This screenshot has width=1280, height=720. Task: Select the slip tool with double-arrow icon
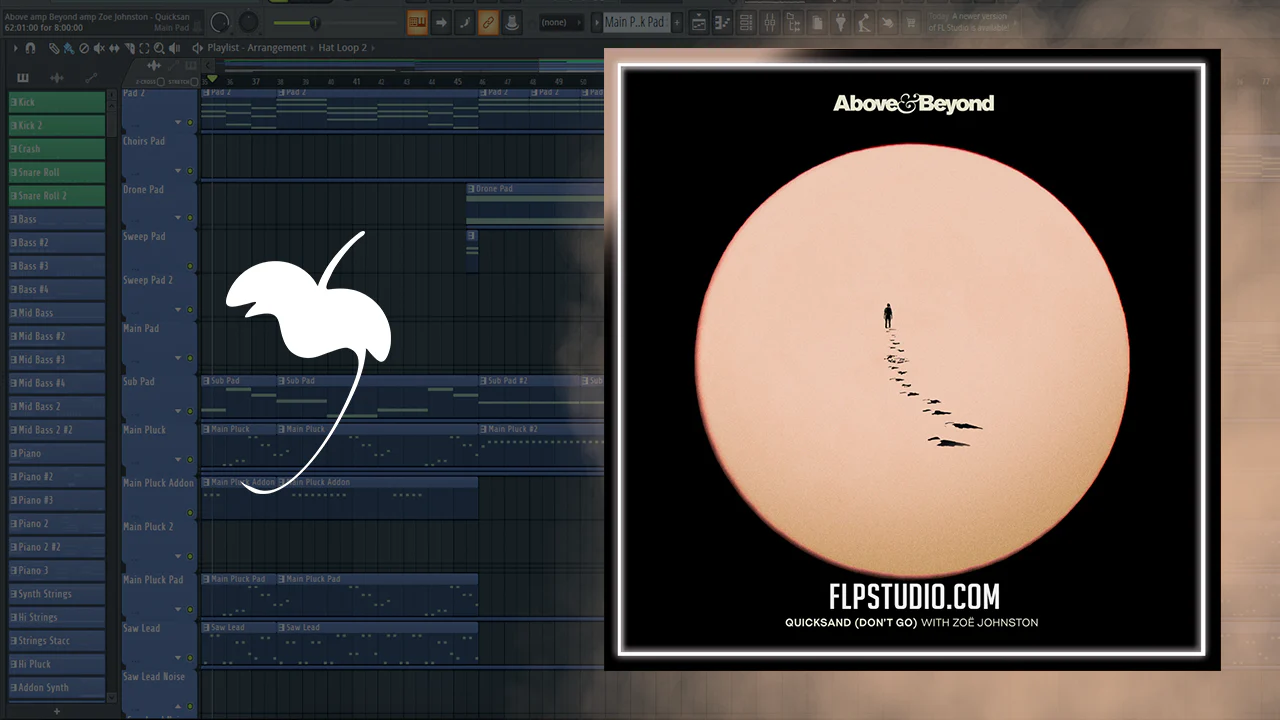point(113,48)
